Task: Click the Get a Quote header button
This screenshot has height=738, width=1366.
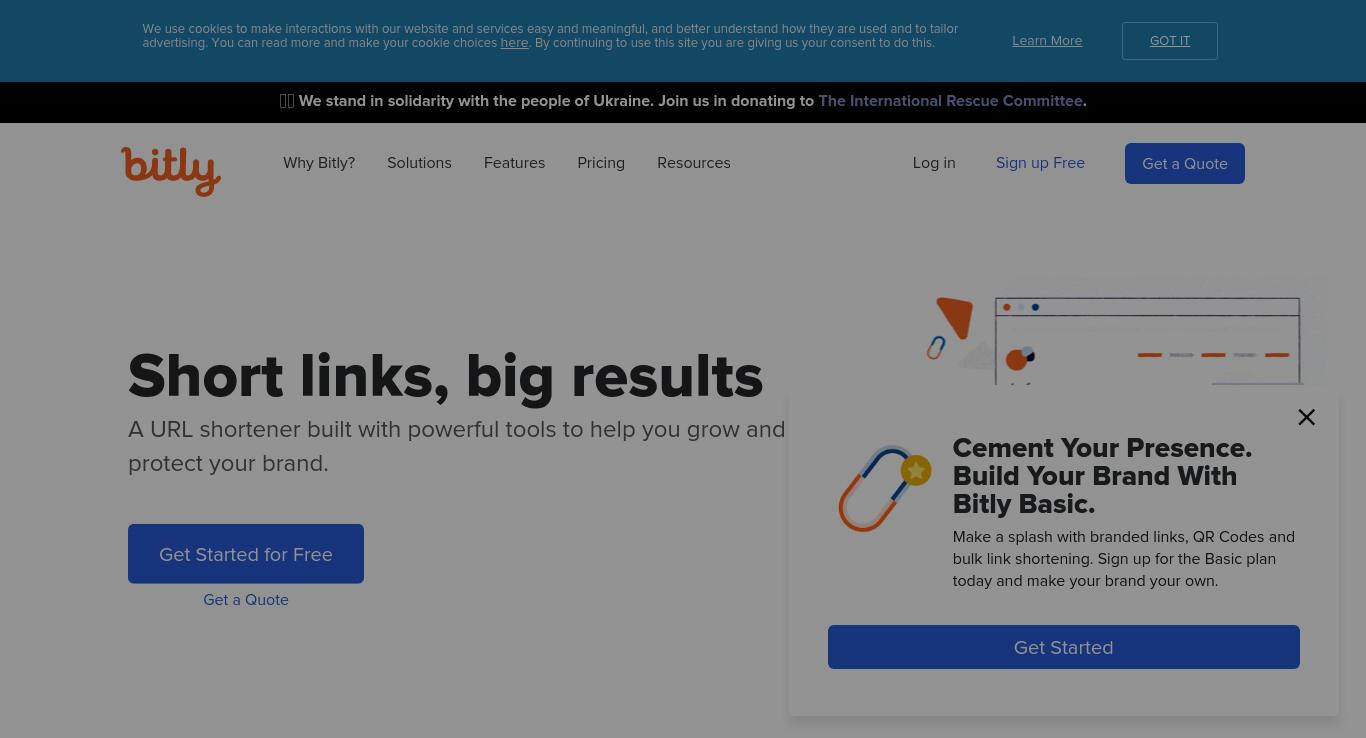Action: click(1185, 164)
